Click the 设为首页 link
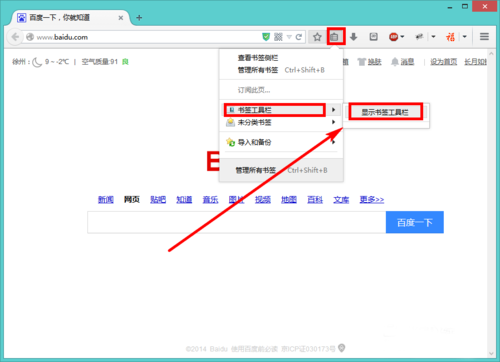500x362 pixels. (443, 62)
